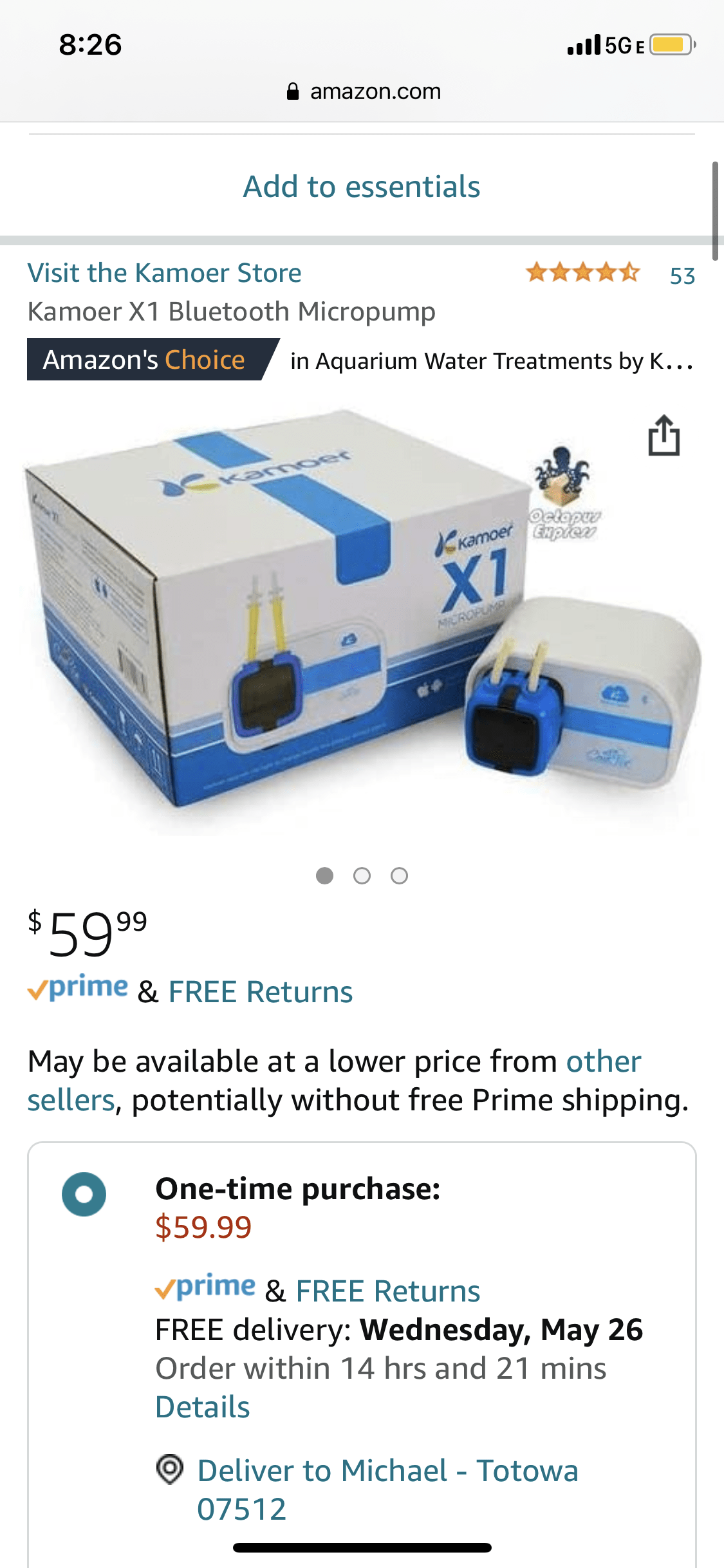Tap the Amazon's Choice badge

pos(153,359)
